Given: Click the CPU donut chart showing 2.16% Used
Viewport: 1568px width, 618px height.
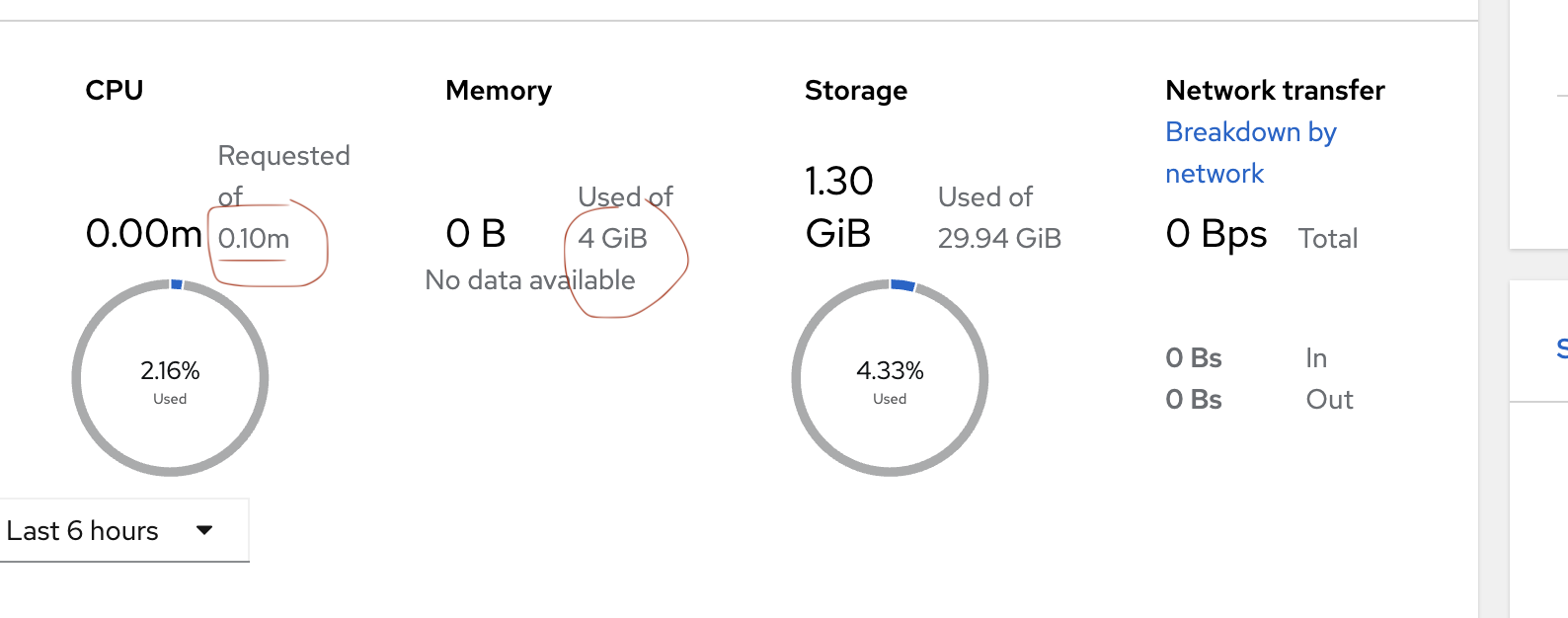Looking at the screenshot, I should pyautogui.click(x=170, y=378).
